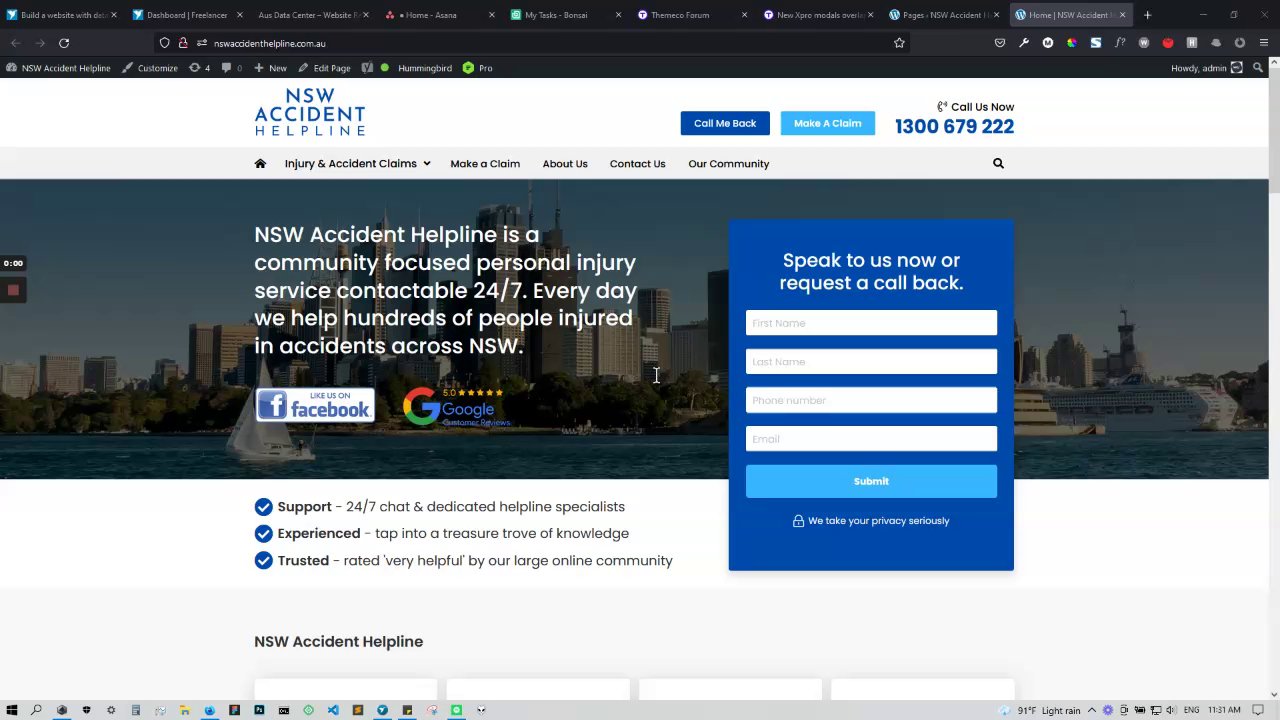Click the WordPress admin bar search icon
Image resolution: width=1280 pixels, height=720 pixels.
(x=1258, y=68)
